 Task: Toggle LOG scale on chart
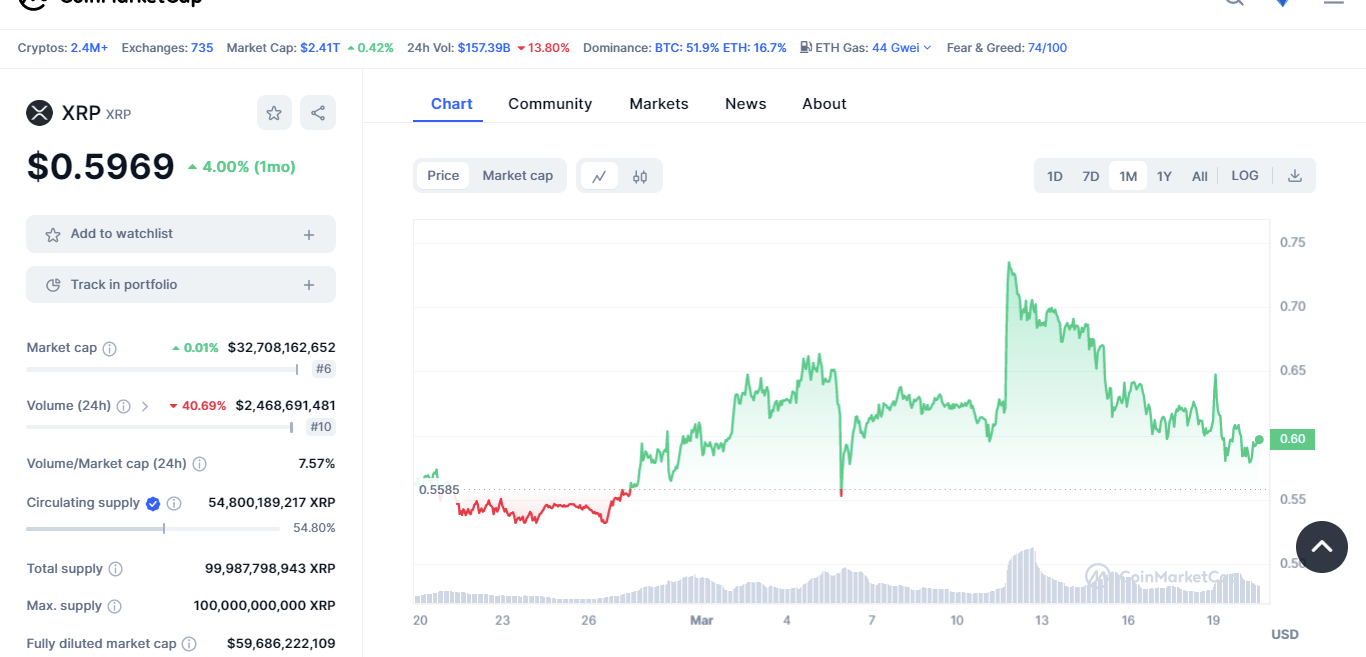(x=1245, y=176)
